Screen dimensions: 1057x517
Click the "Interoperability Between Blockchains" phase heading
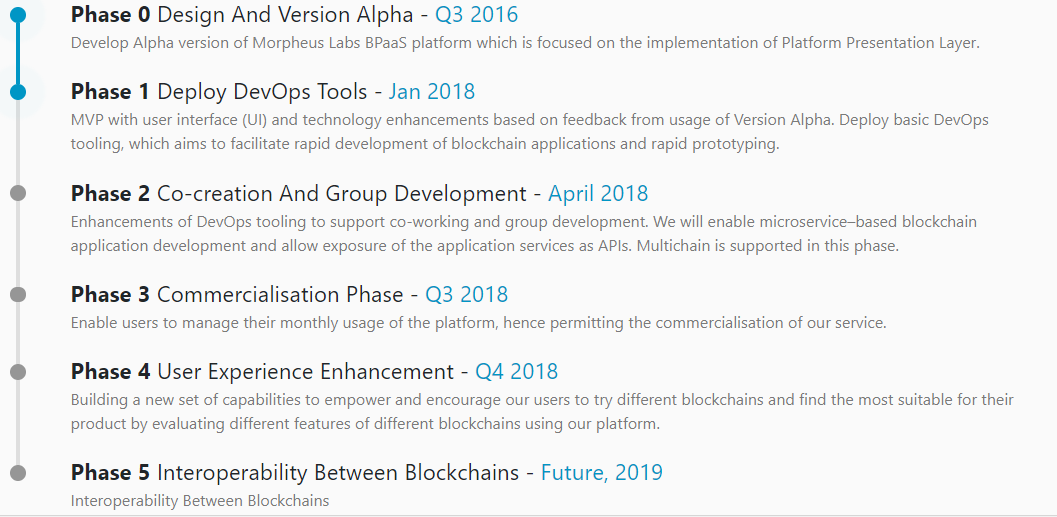point(338,473)
